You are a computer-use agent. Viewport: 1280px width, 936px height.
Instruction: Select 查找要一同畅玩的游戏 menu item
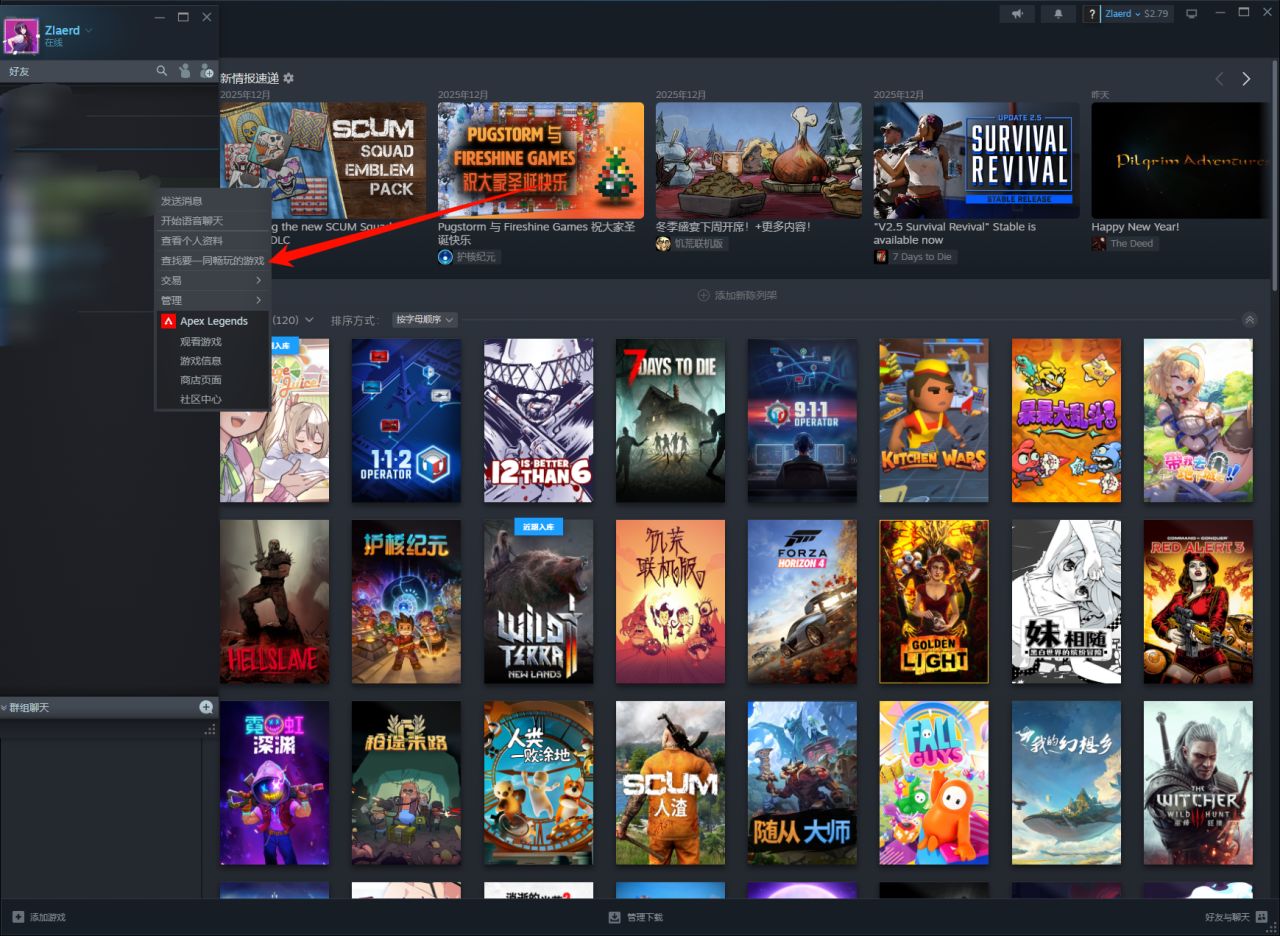point(213,261)
